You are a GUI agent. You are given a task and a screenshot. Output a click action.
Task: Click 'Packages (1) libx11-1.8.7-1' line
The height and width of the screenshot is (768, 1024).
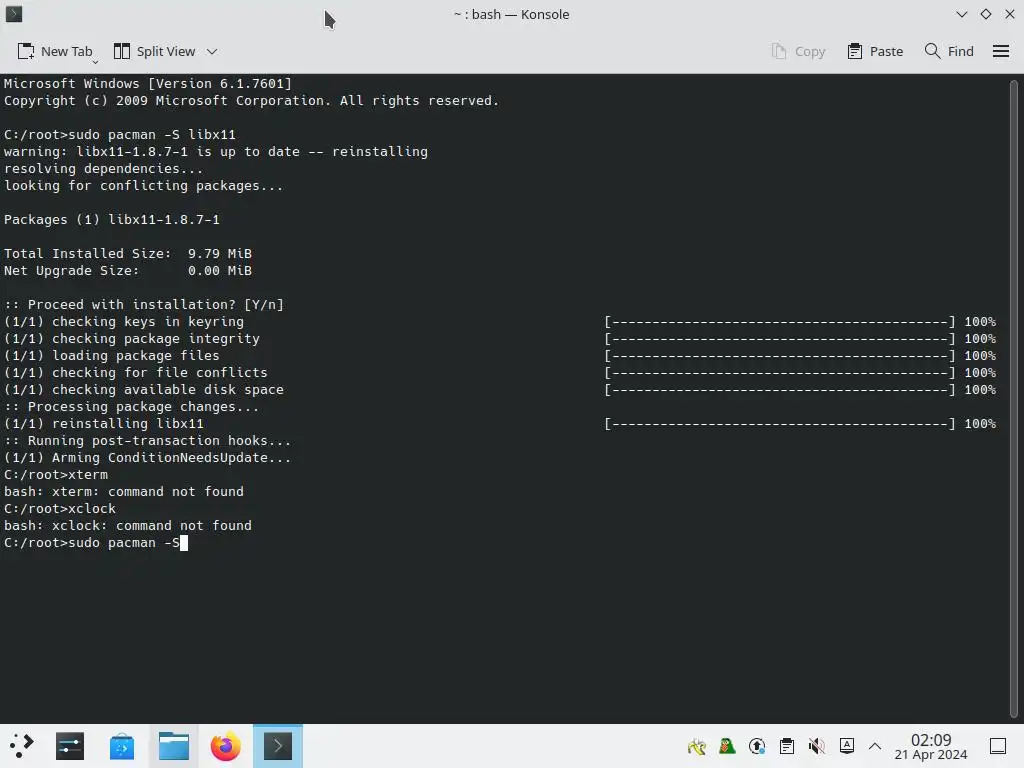point(112,220)
